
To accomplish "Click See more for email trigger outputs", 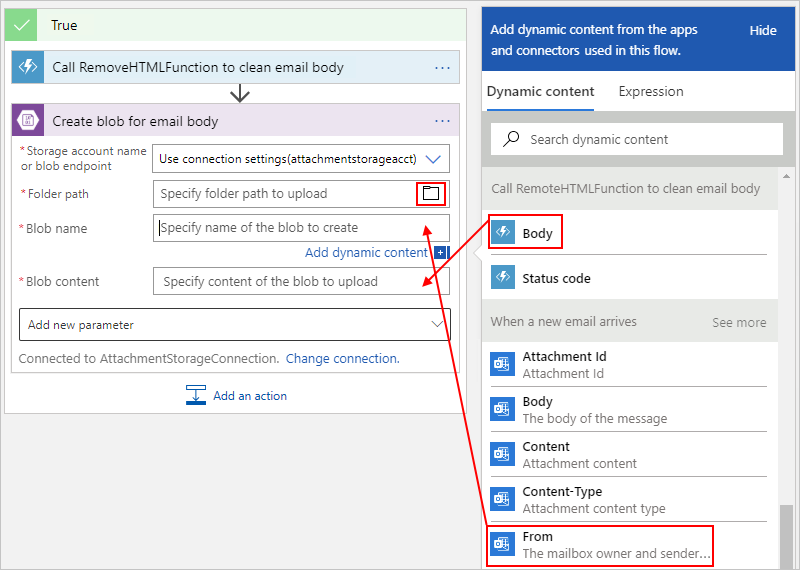I will point(739,322).
